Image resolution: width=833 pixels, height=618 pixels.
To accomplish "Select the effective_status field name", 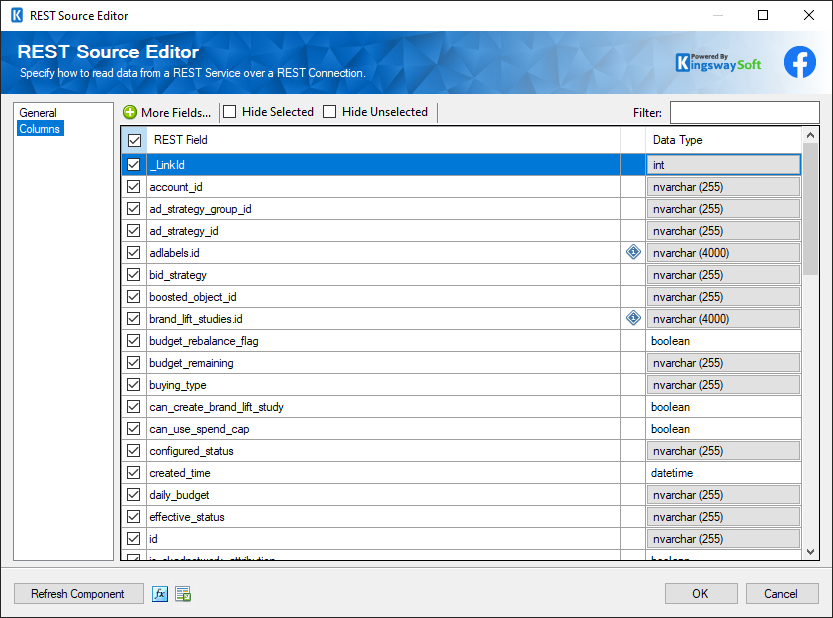I will (x=187, y=517).
